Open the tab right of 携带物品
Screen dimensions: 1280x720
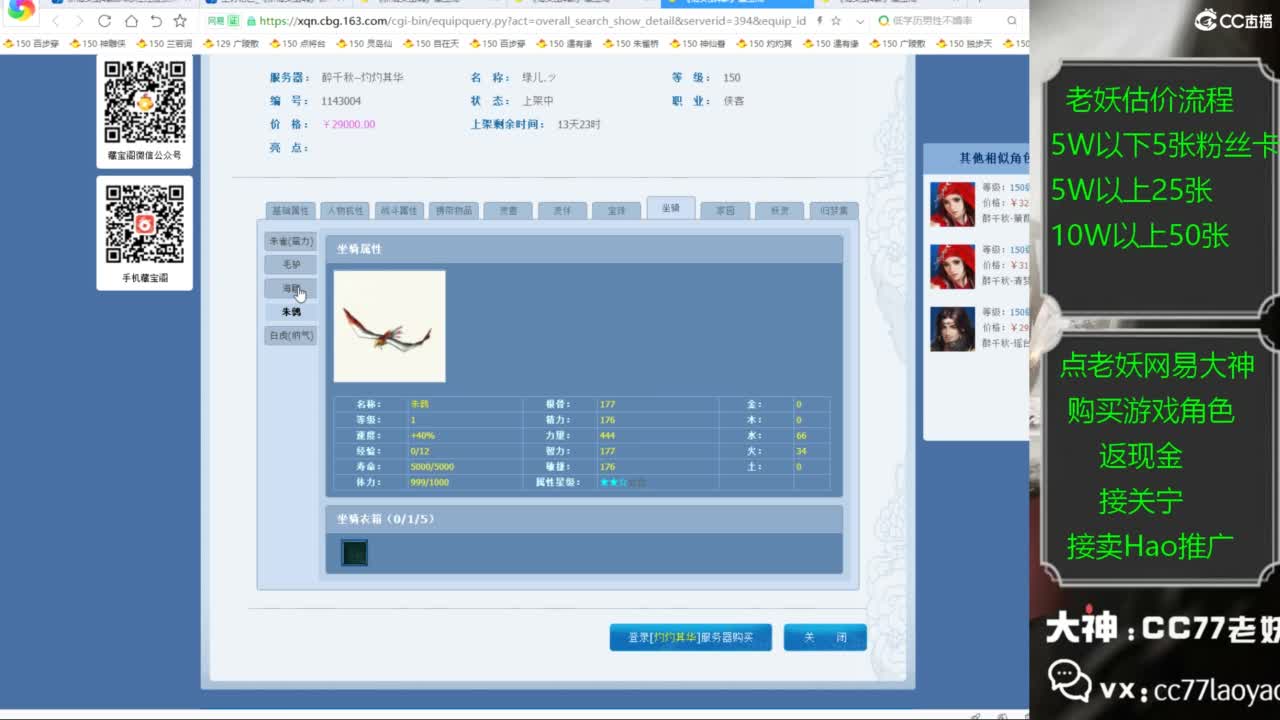(x=507, y=211)
